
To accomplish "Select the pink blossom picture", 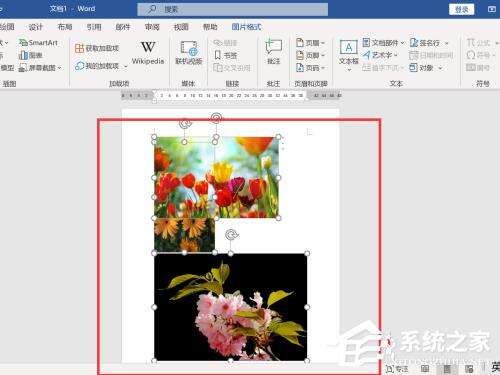I will (230, 307).
